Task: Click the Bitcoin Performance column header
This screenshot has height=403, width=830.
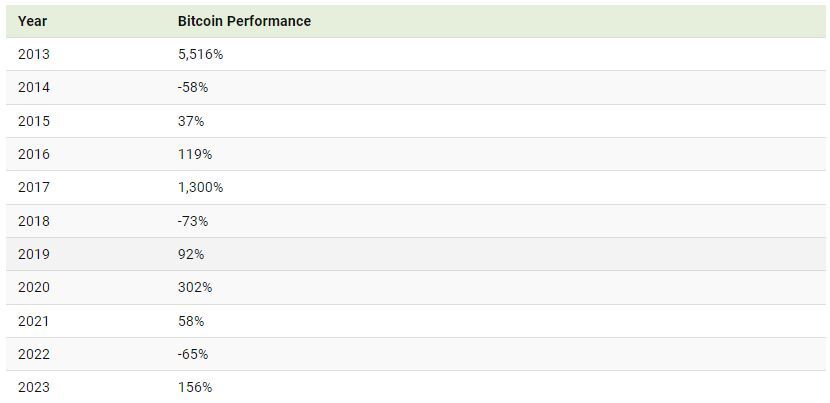Action: pos(244,21)
